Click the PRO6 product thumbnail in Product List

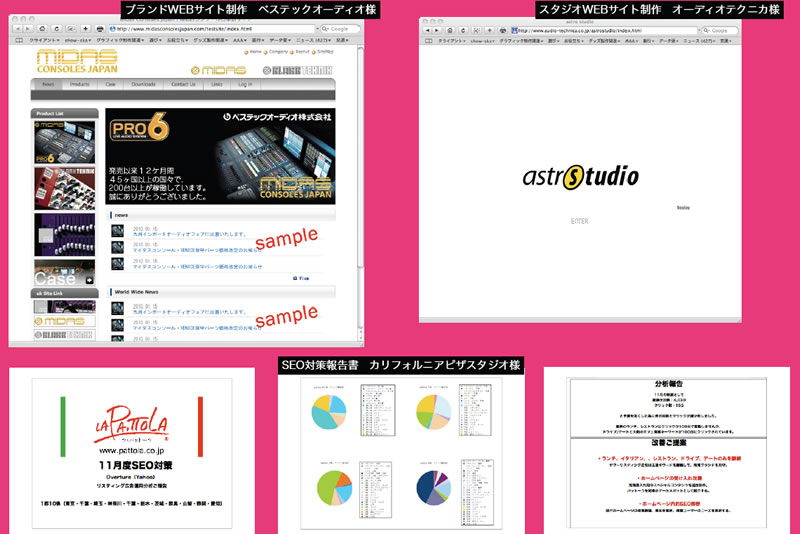click(x=65, y=142)
